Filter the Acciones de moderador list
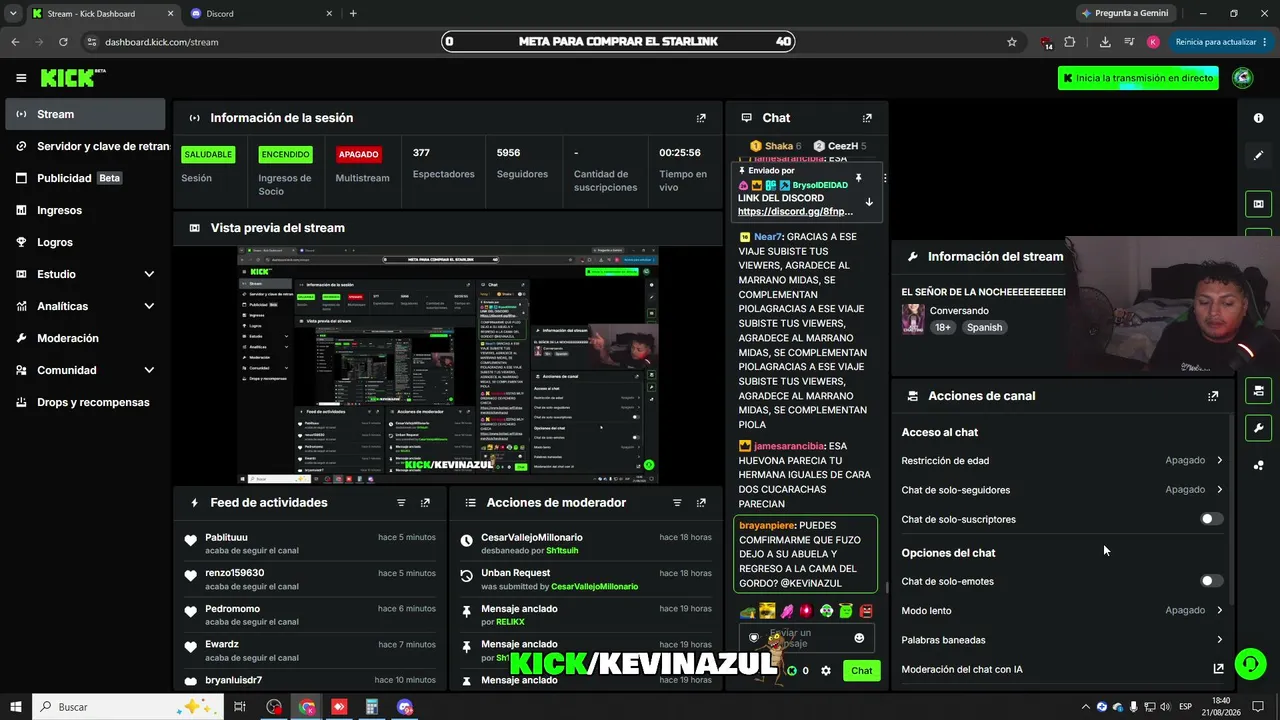1280x720 pixels. (677, 503)
